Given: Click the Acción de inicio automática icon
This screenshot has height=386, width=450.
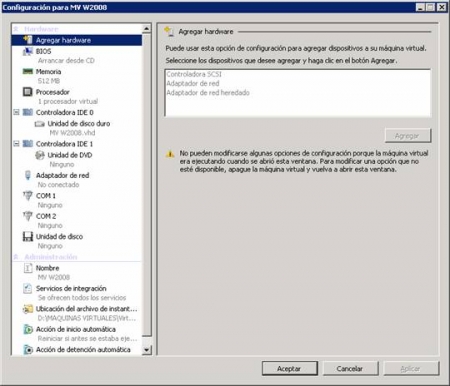Looking at the screenshot, I should click(x=28, y=329).
